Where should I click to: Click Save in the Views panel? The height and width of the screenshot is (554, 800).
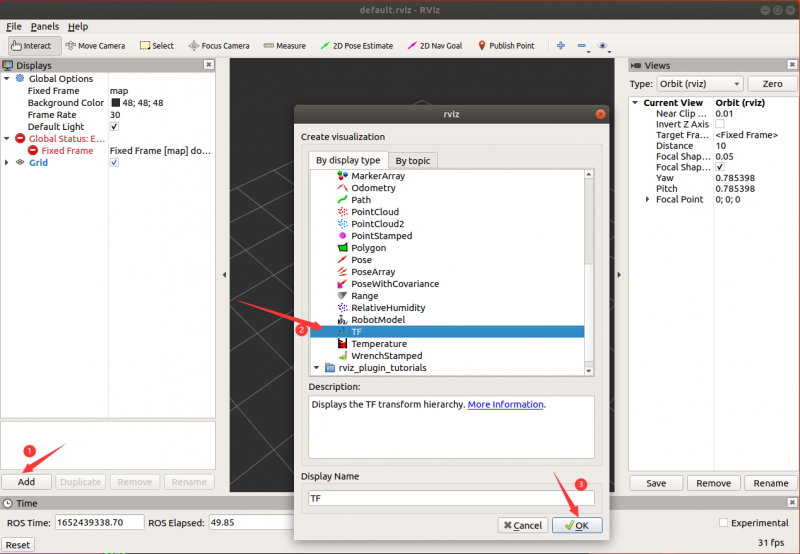click(656, 483)
